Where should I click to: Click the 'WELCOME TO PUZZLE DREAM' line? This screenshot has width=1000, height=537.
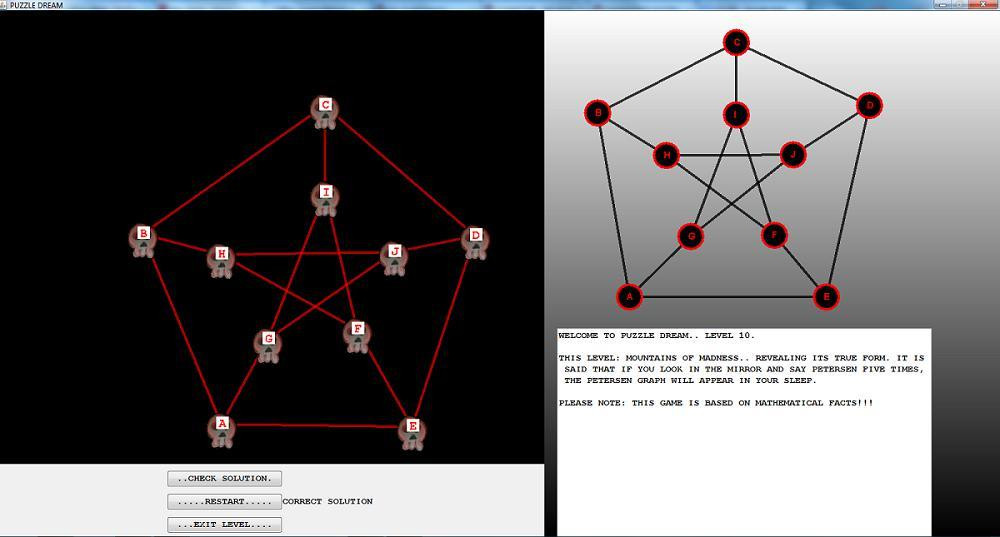[656, 335]
